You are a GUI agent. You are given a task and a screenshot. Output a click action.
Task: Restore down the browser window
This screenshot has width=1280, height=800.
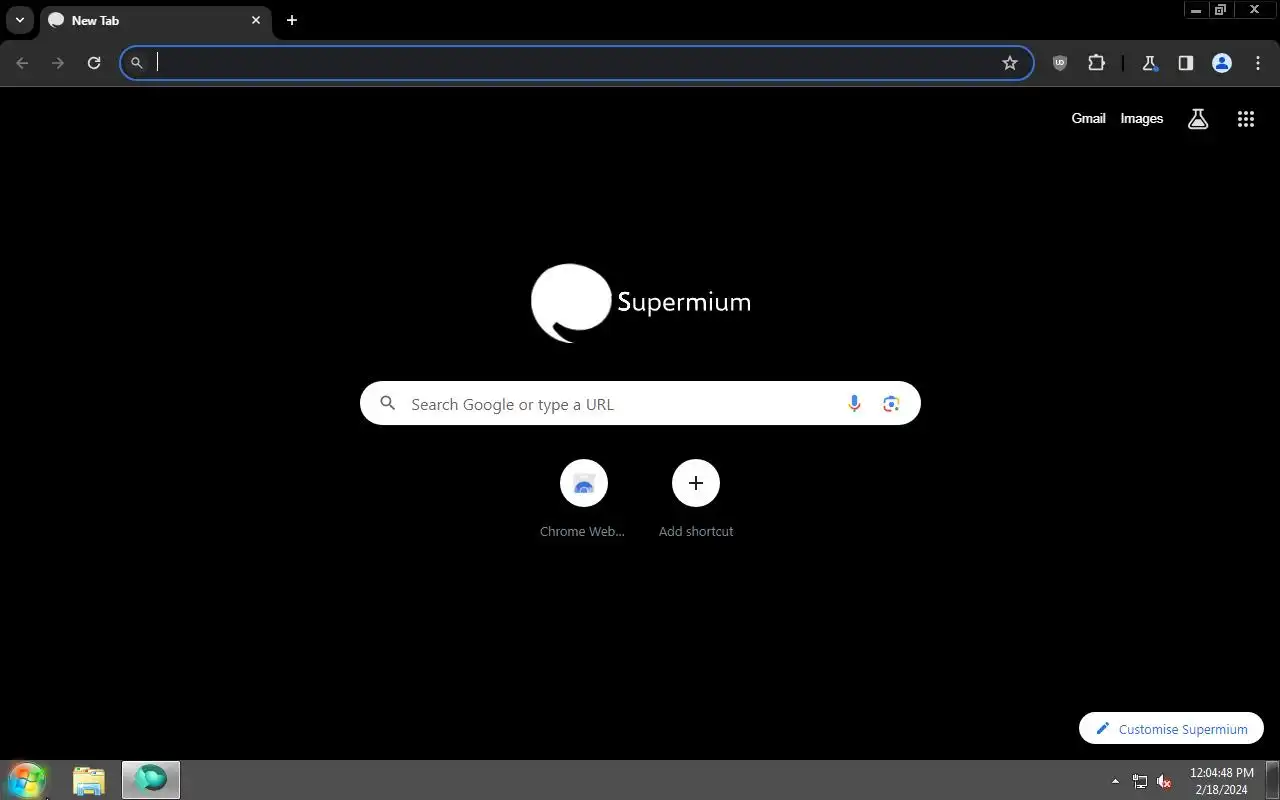point(1220,10)
